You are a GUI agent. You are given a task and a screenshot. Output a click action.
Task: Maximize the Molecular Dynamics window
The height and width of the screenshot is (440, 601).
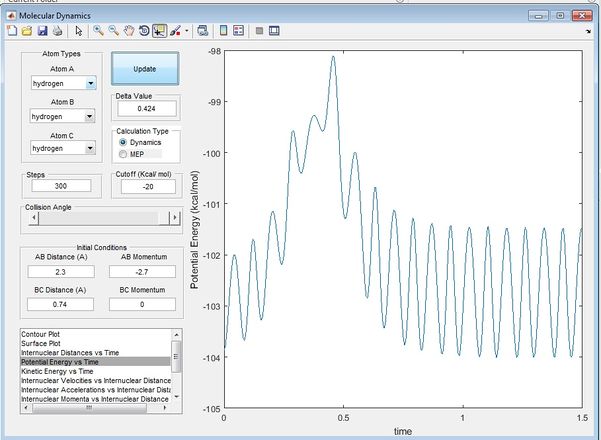pos(560,16)
